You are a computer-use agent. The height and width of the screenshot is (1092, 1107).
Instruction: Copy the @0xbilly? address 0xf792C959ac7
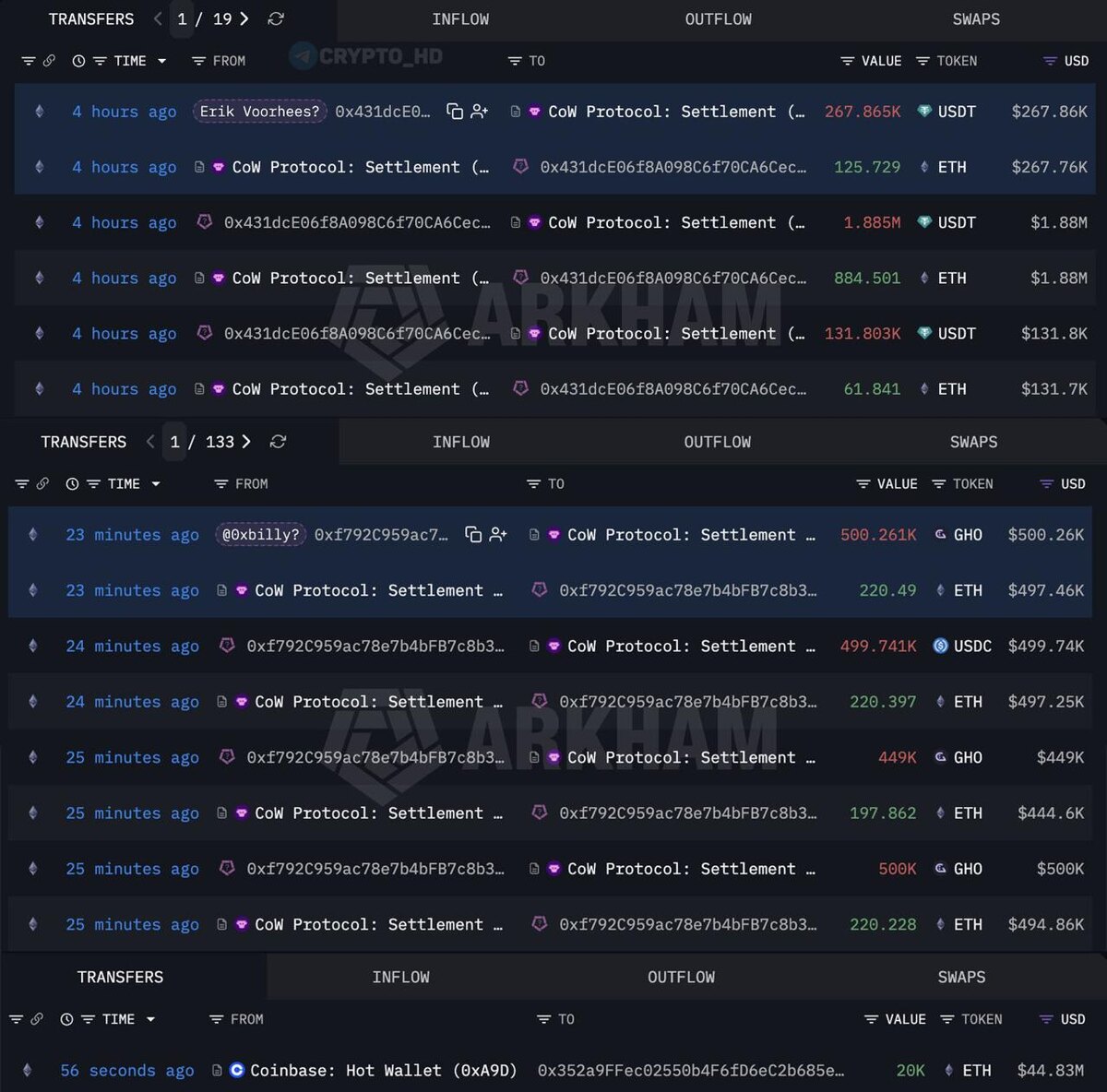[473, 535]
